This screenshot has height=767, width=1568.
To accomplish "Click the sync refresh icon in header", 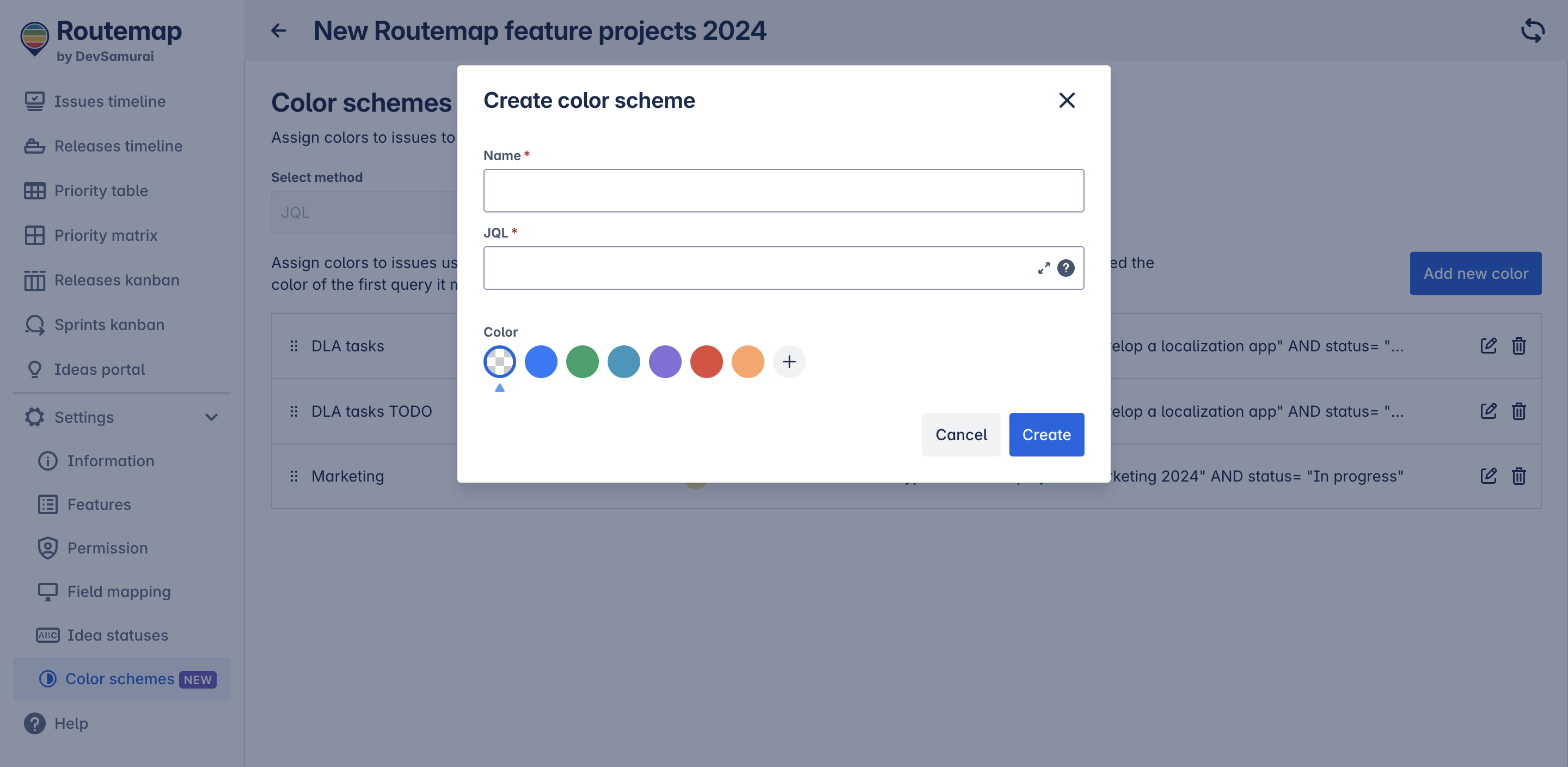I will pos(1532,31).
